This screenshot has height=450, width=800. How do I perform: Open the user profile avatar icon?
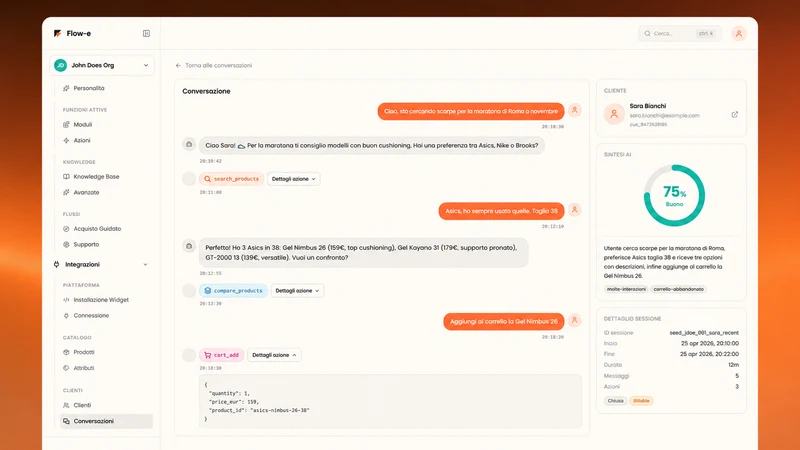click(738, 33)
